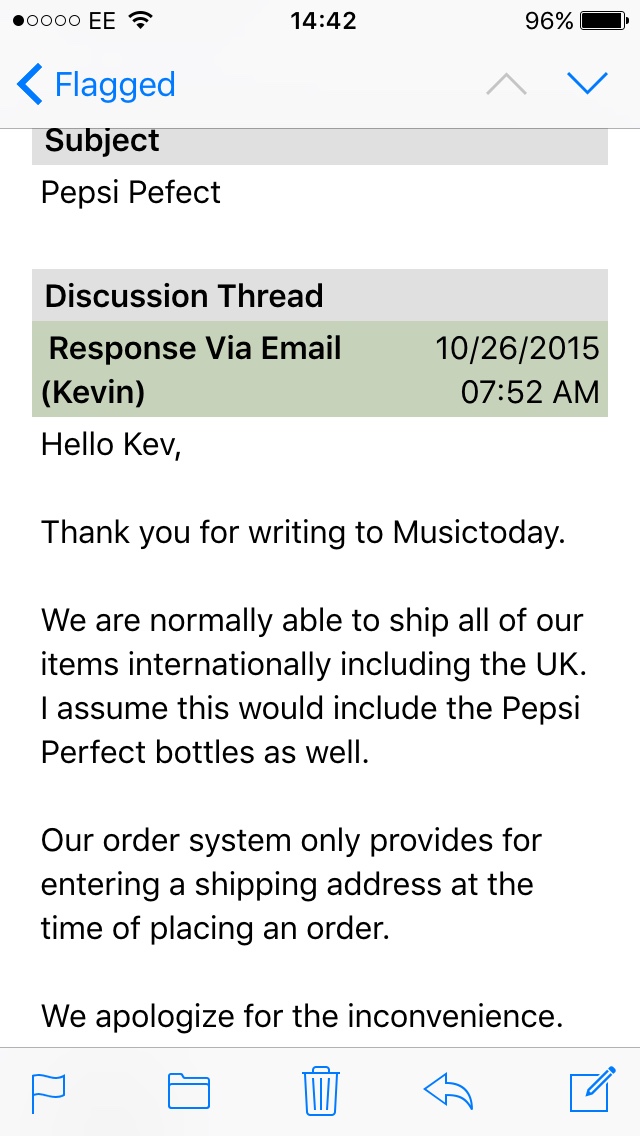The height and width of the screenshot is (1136, 640).
Task: Tap the Hello Kev greeting line
Action: pyautogui.click(x=110, y=444)
